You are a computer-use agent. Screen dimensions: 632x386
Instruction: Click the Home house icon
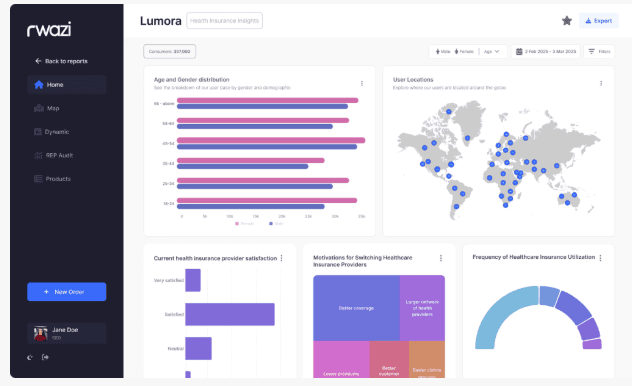pyautogui.click(x=39, y=85)
